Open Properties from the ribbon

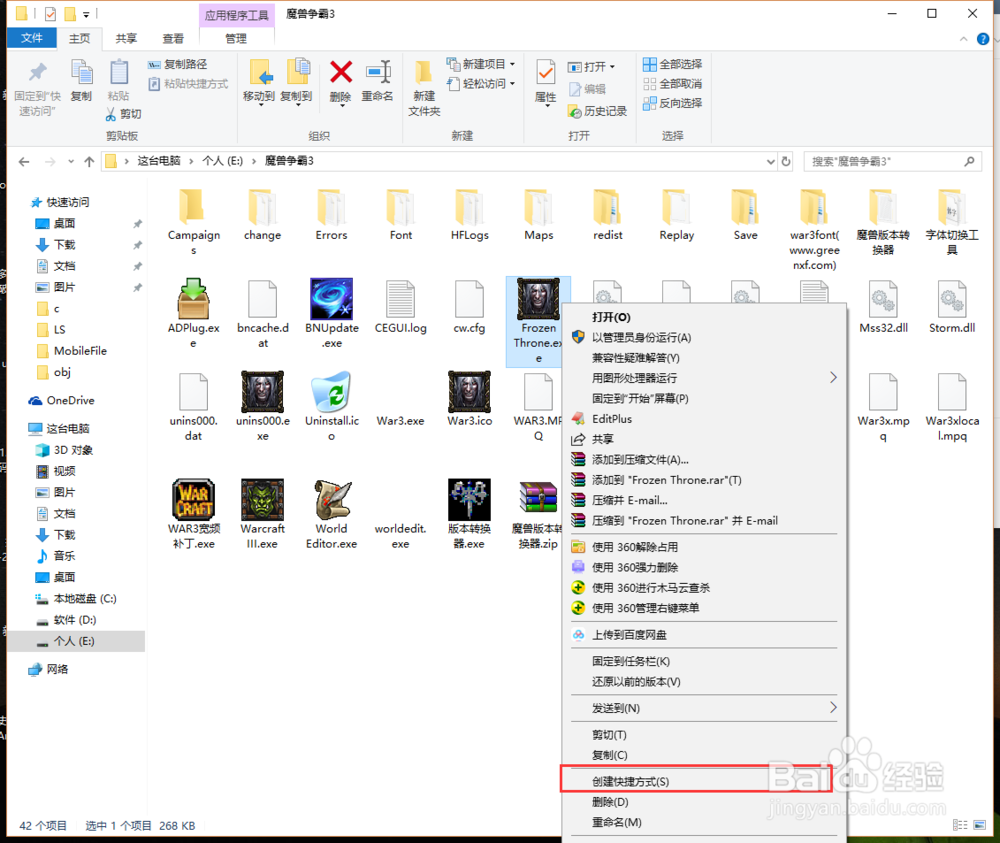pos(545,83)
